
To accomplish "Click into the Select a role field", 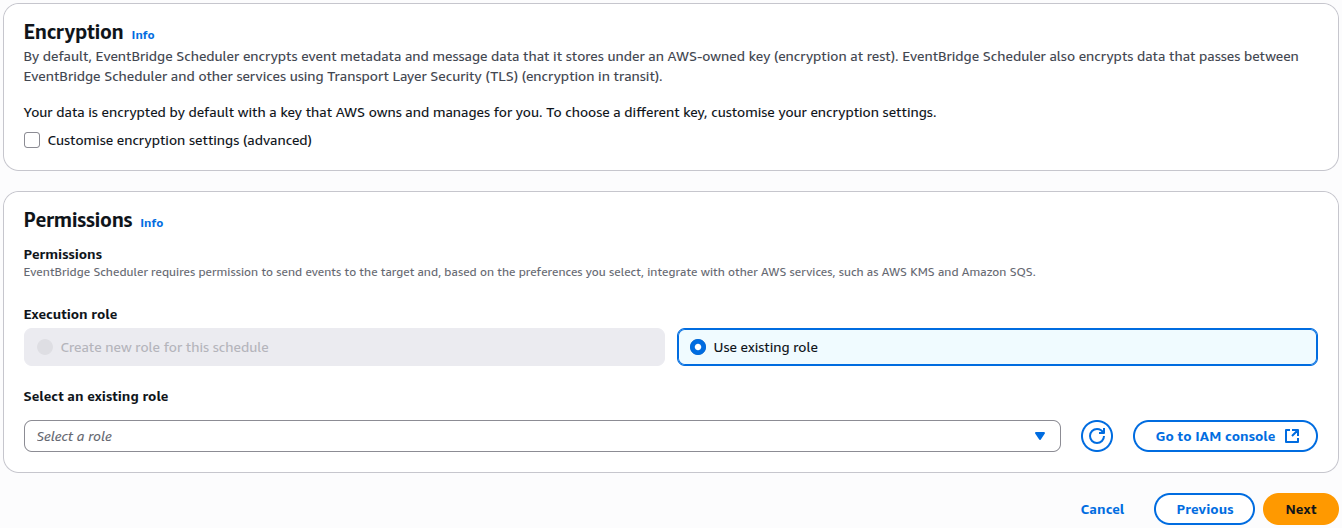I will click(x=520, y=436).
